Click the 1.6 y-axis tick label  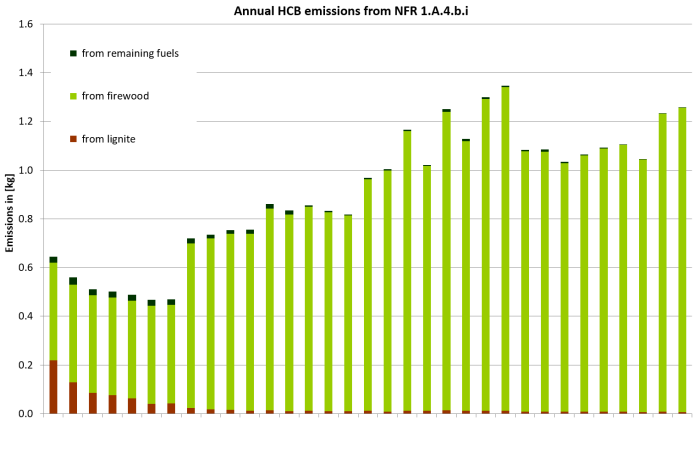[x=26, y=24]
